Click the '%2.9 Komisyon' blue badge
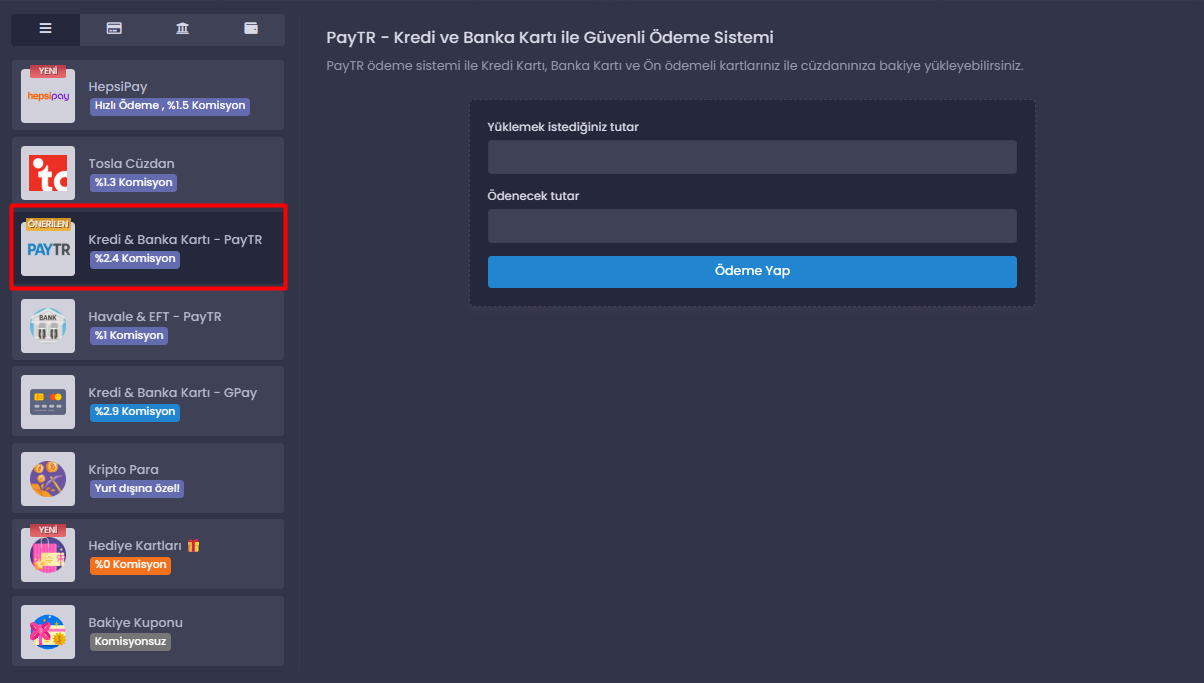The image size is (1204, 683). pos(135,412)
